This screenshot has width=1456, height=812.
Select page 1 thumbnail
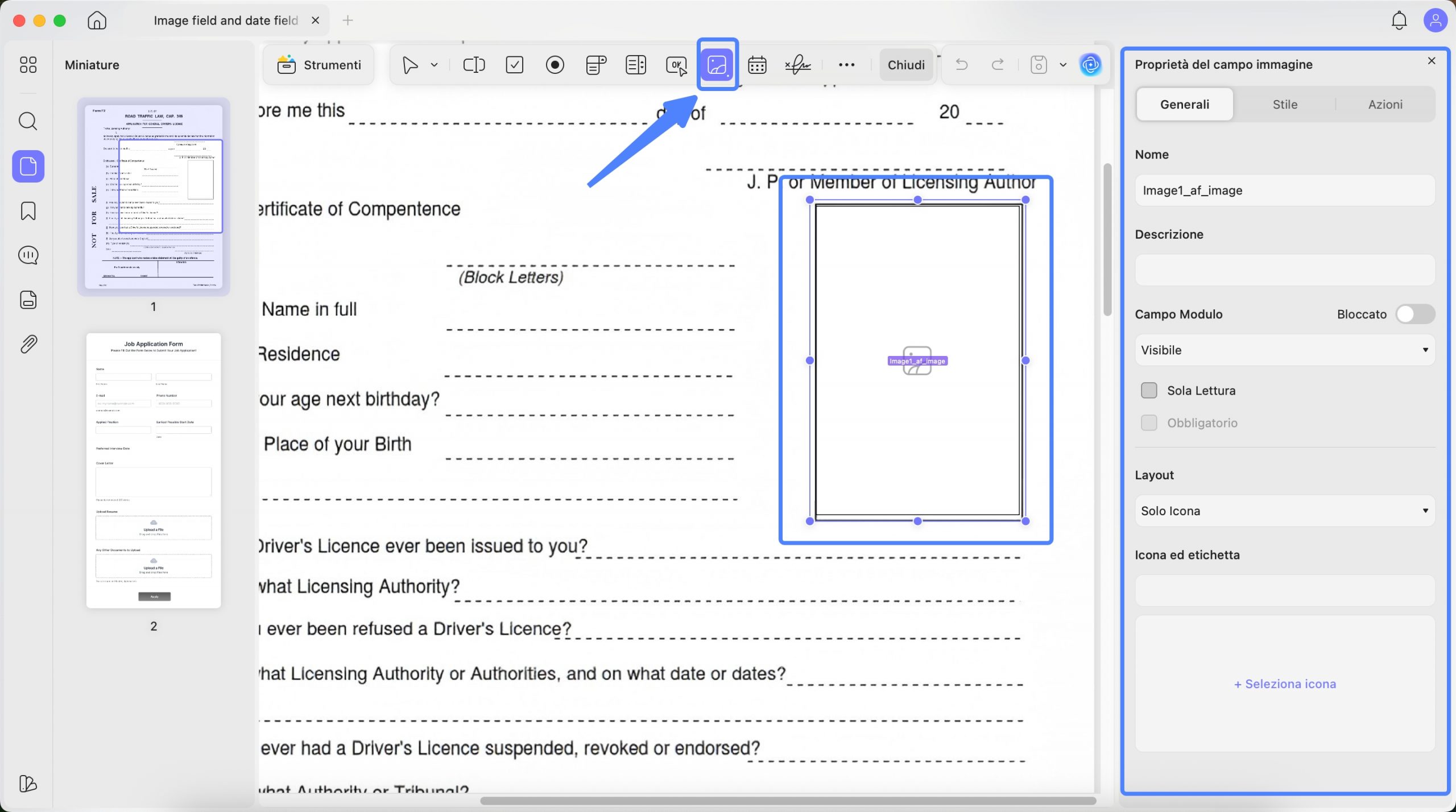point(154,197)
